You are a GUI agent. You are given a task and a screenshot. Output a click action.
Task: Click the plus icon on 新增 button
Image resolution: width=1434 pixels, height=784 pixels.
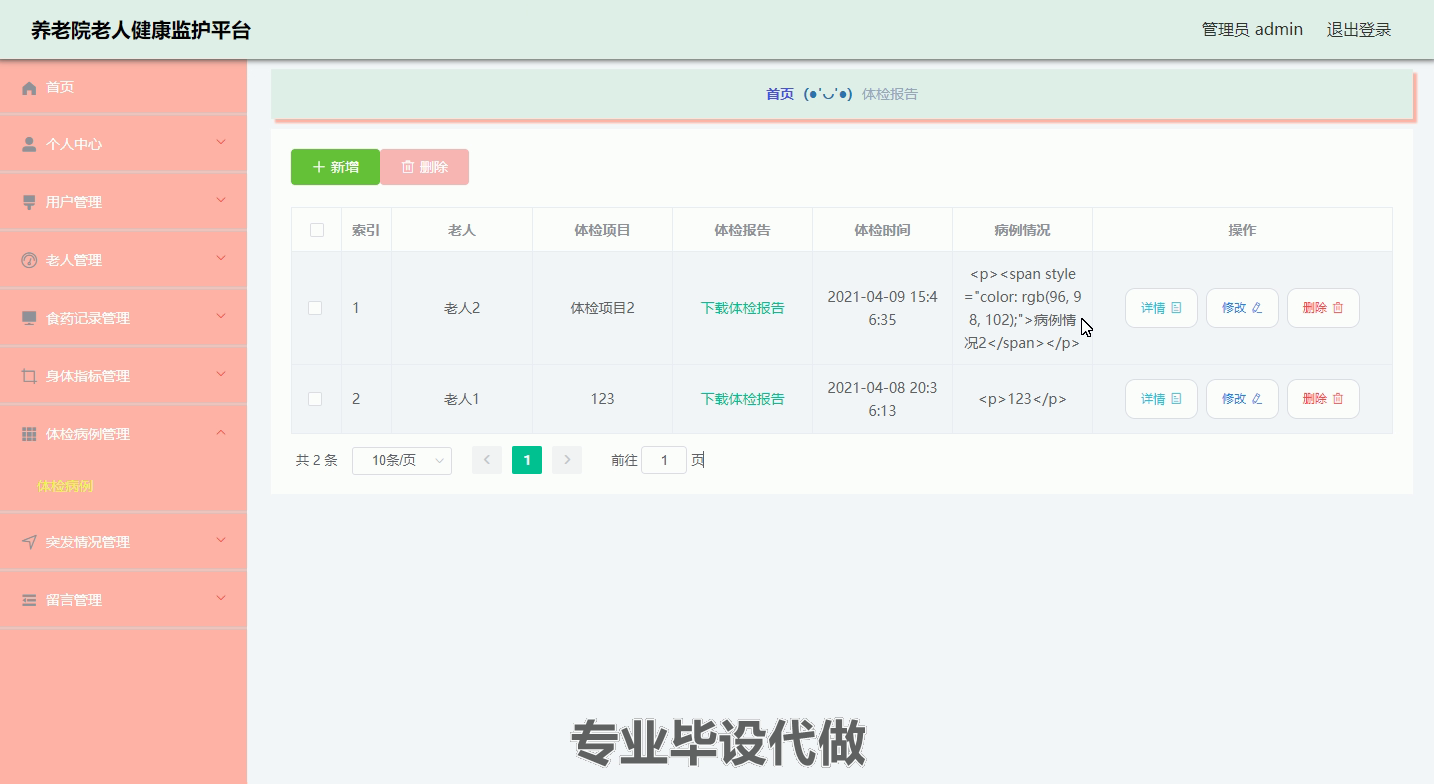click(319, 167)
